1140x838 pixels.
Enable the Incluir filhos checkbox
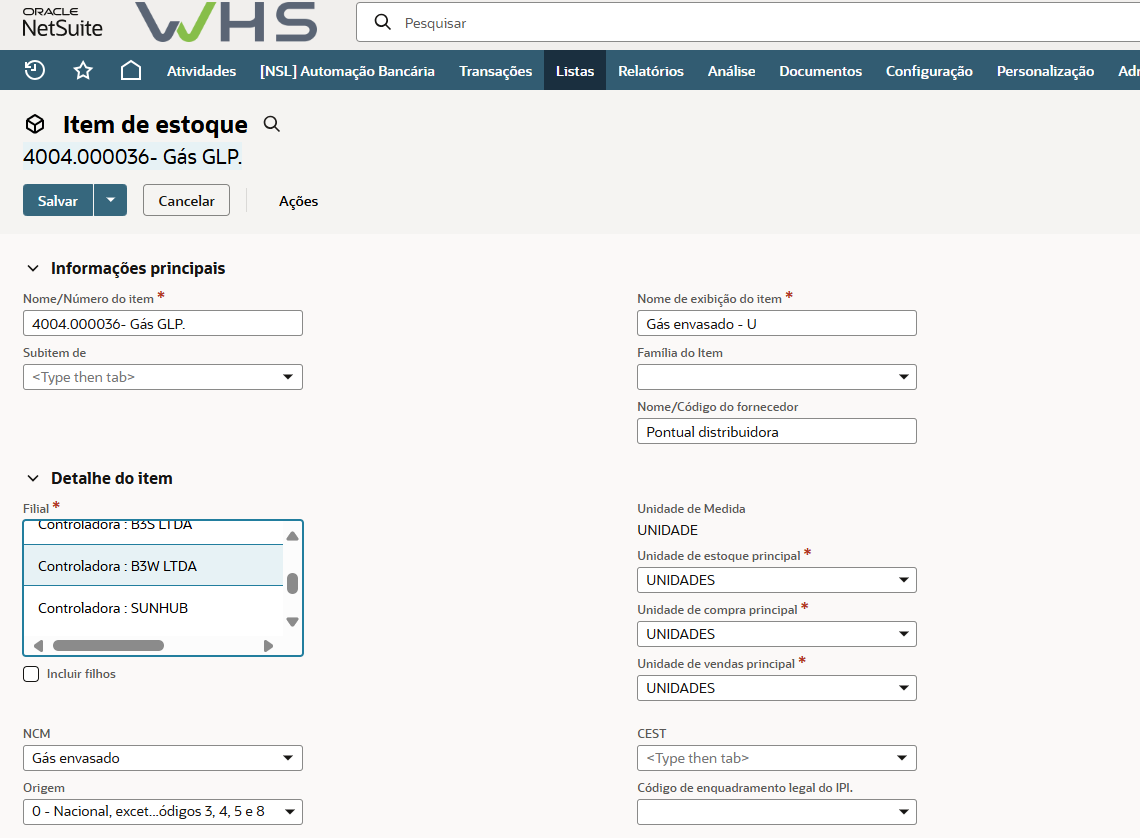coord(31,674)
